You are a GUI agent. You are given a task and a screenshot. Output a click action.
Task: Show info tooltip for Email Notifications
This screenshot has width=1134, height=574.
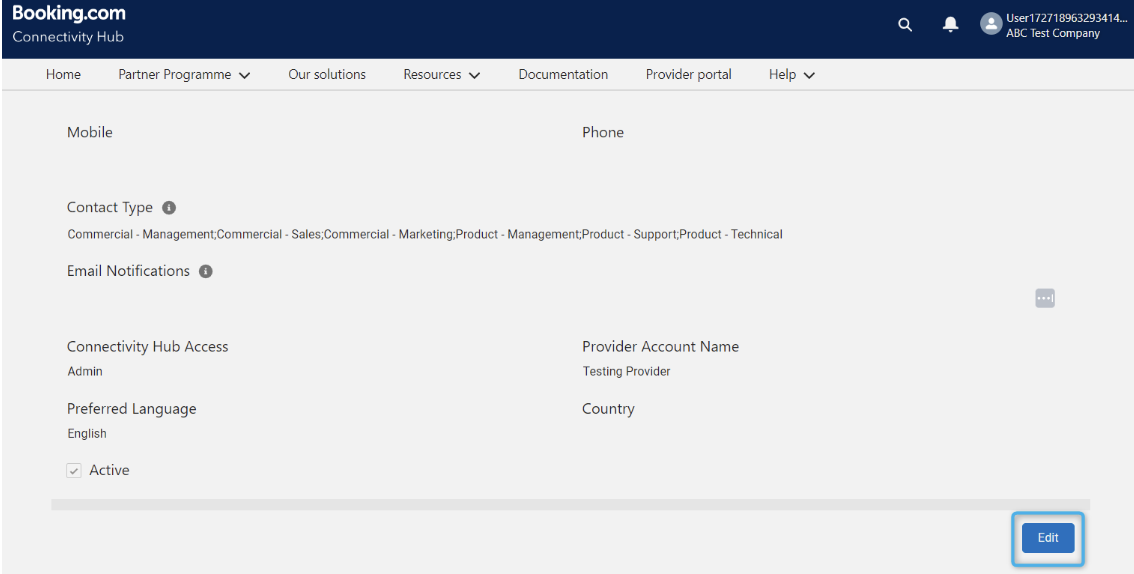pyautogui.click(x=206, y=271)
